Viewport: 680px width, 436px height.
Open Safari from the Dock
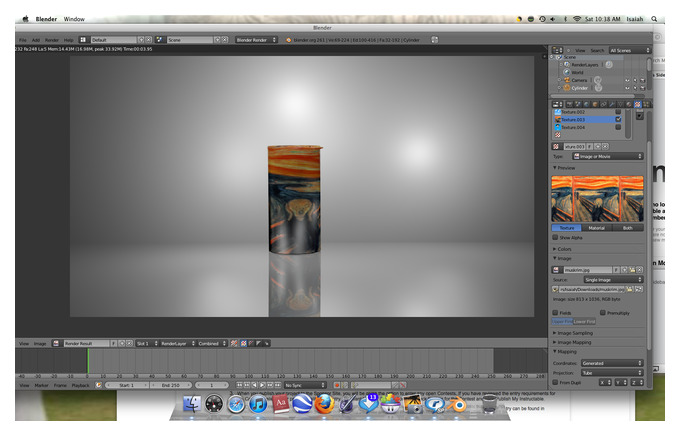(x=236, y=404)
